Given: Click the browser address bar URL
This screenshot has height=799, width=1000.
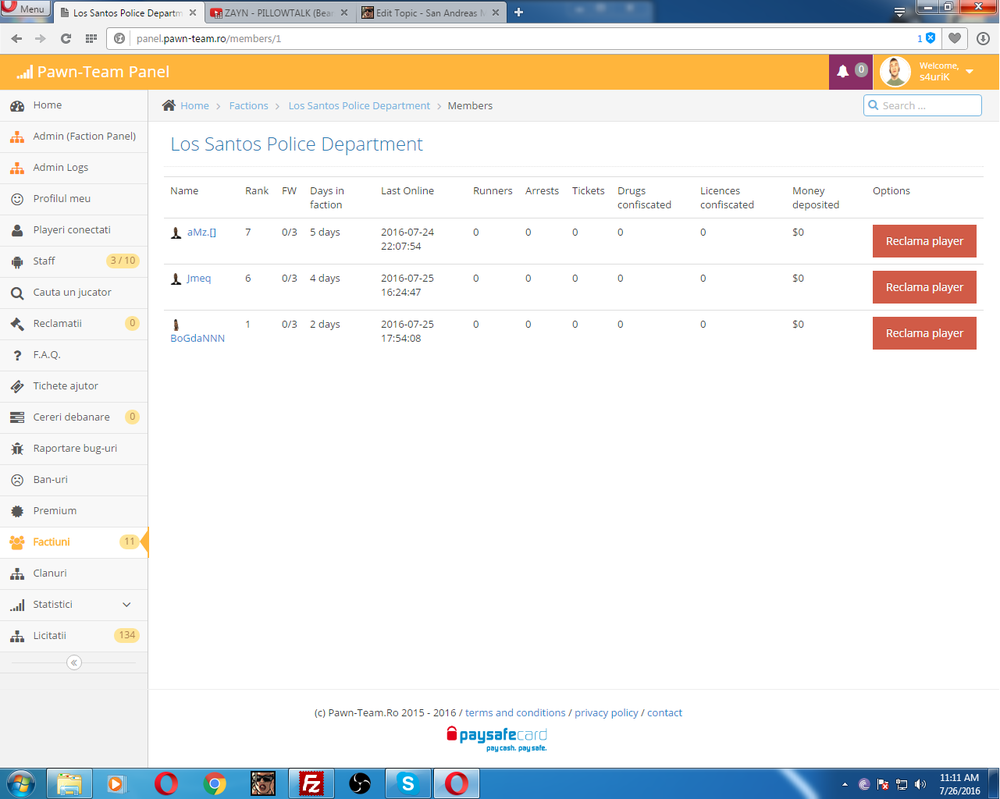Looking at the screenshot, I should coord(209,38).
